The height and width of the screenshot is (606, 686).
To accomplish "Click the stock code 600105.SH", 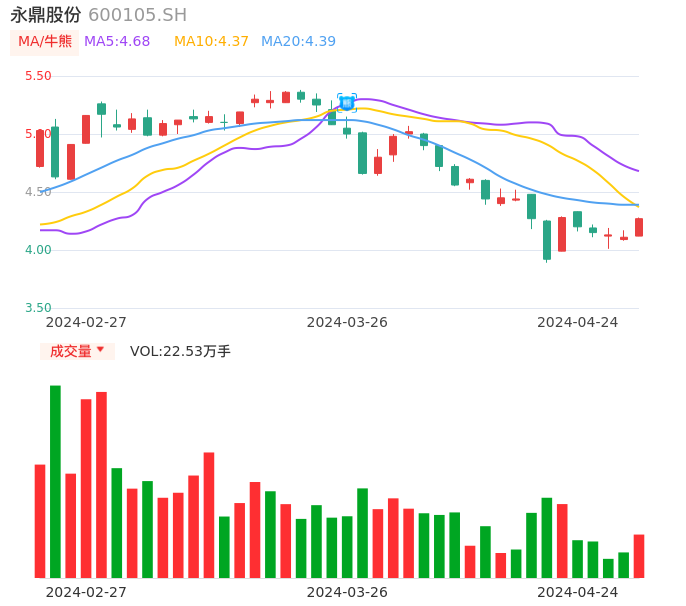I will [137, 15].
